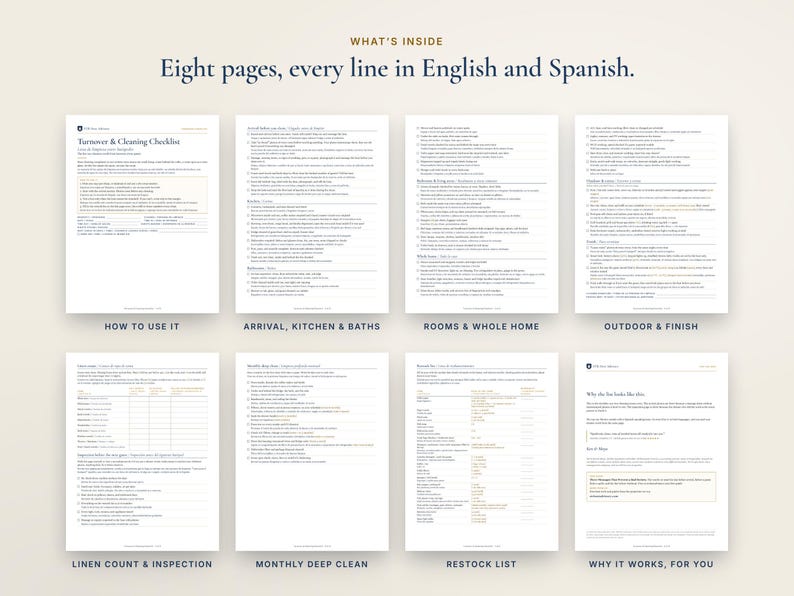Open the Arrival, Kitchen & Baths page thumbnail

tap(312, 214)
